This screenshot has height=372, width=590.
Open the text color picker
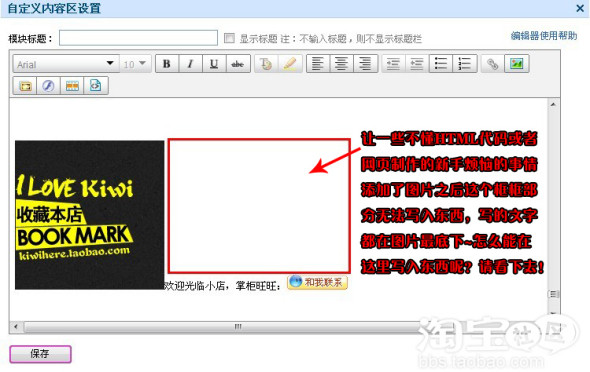click(x=266, y=64)
